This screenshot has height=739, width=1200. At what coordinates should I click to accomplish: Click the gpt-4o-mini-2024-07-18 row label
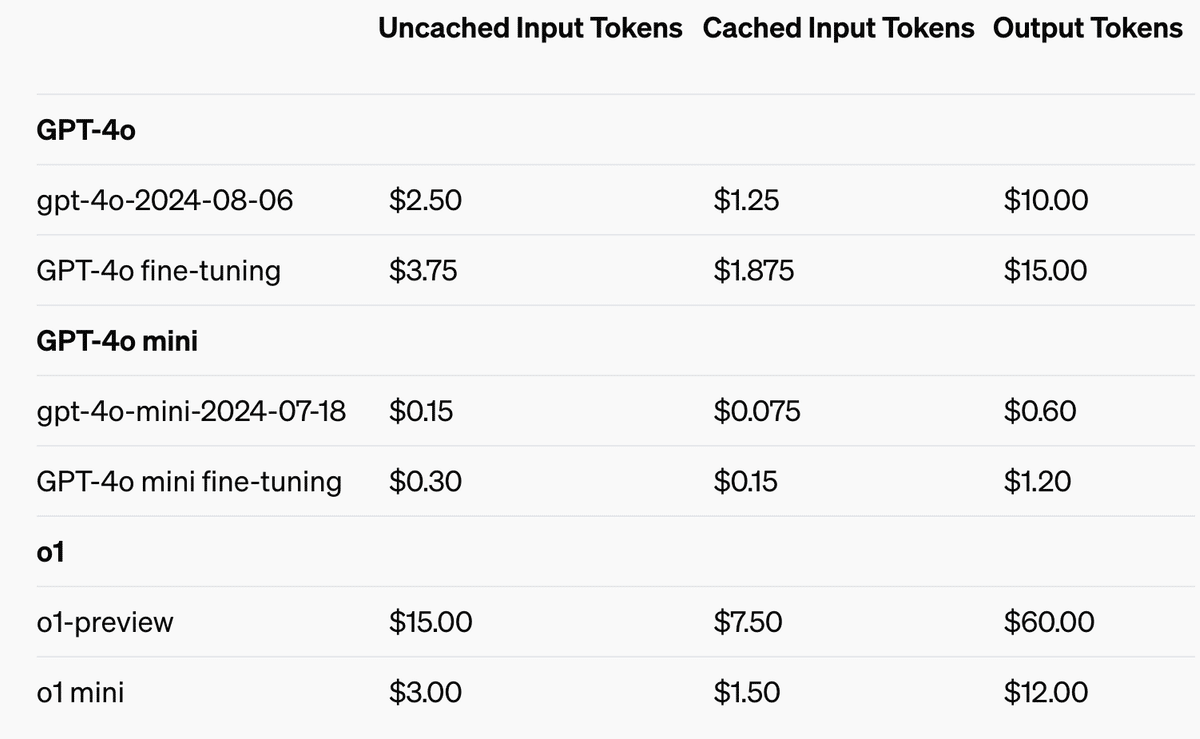click(x=190, y=411)
